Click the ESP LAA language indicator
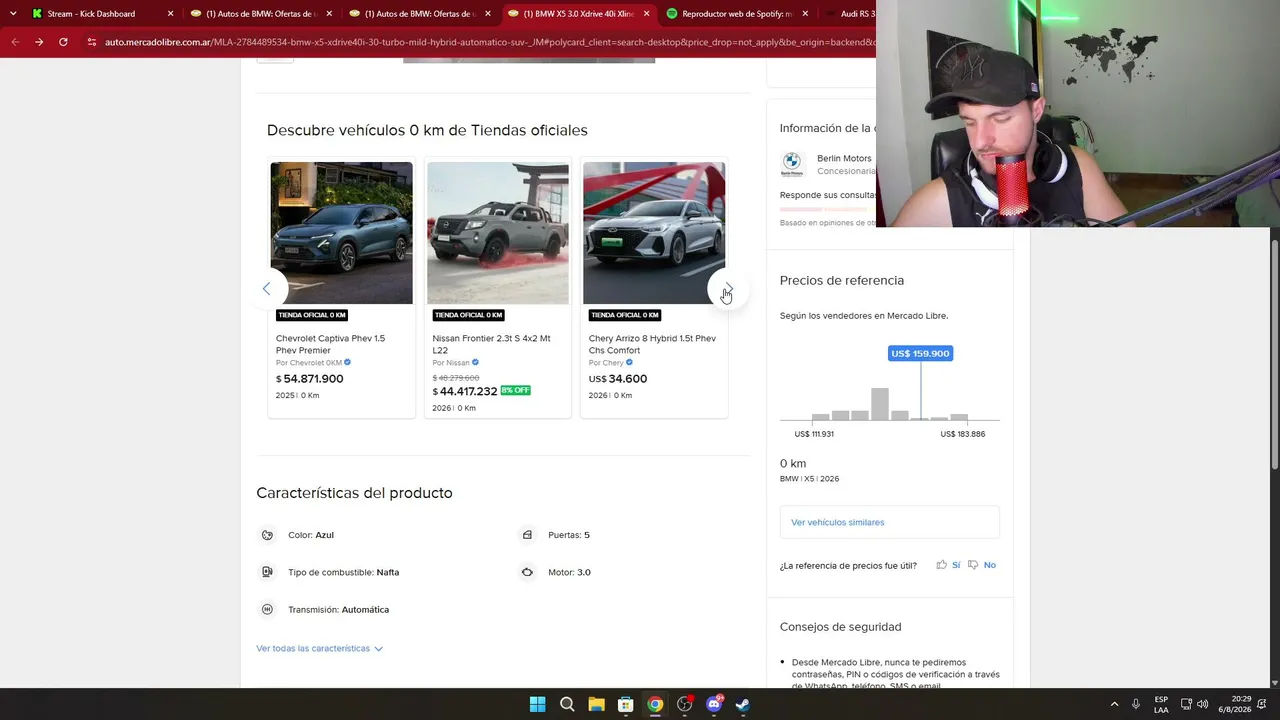The width and height of the screenshot is (1280, 720). tap(1161, 704)
